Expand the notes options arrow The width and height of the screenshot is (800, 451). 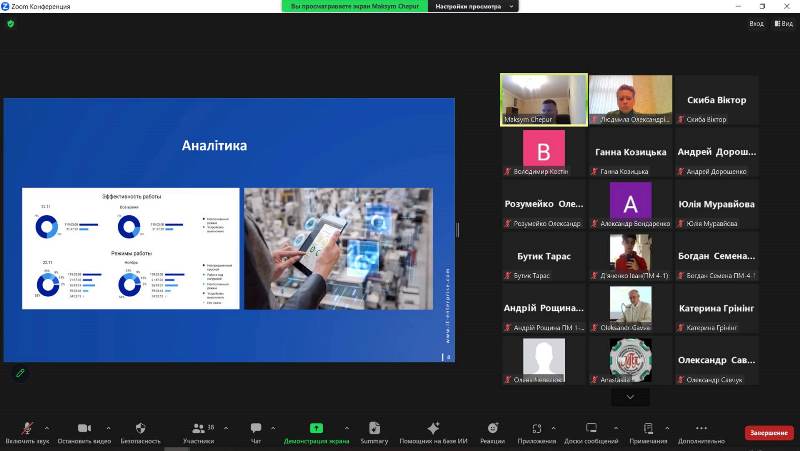(x=667, y=428)
